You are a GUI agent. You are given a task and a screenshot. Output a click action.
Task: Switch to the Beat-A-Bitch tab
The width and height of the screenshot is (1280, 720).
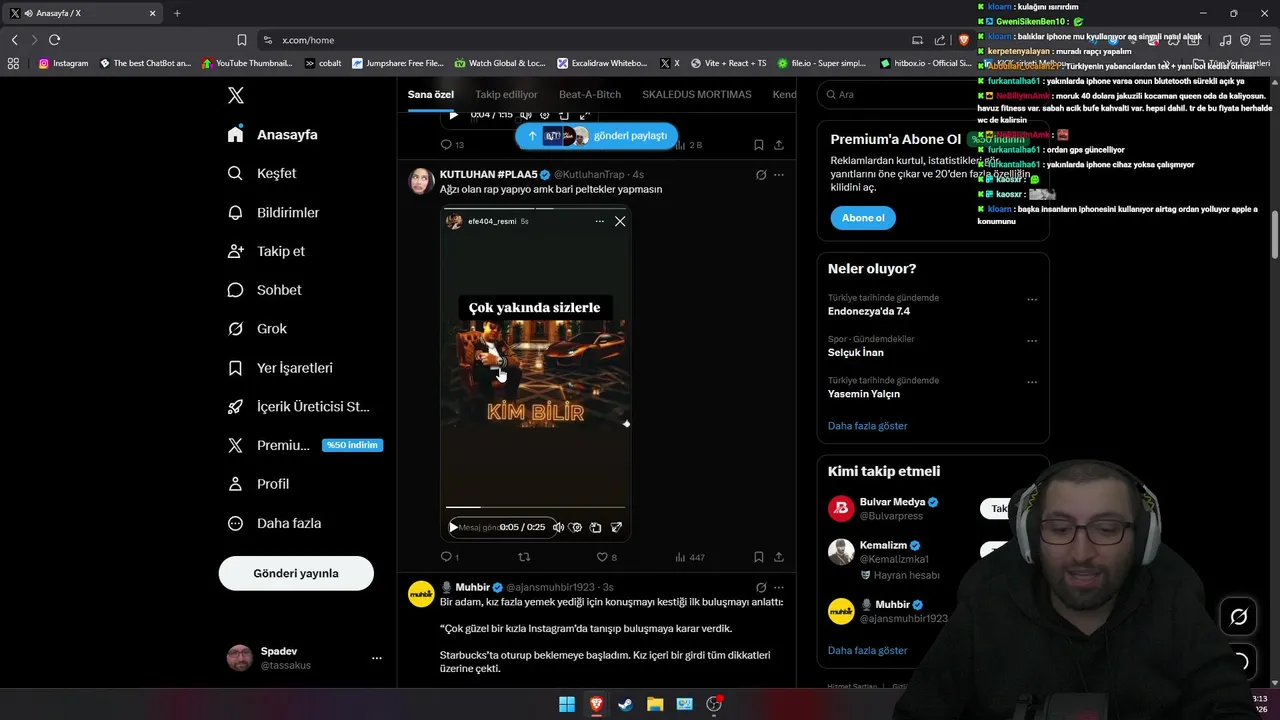click(x=590, y=94)
